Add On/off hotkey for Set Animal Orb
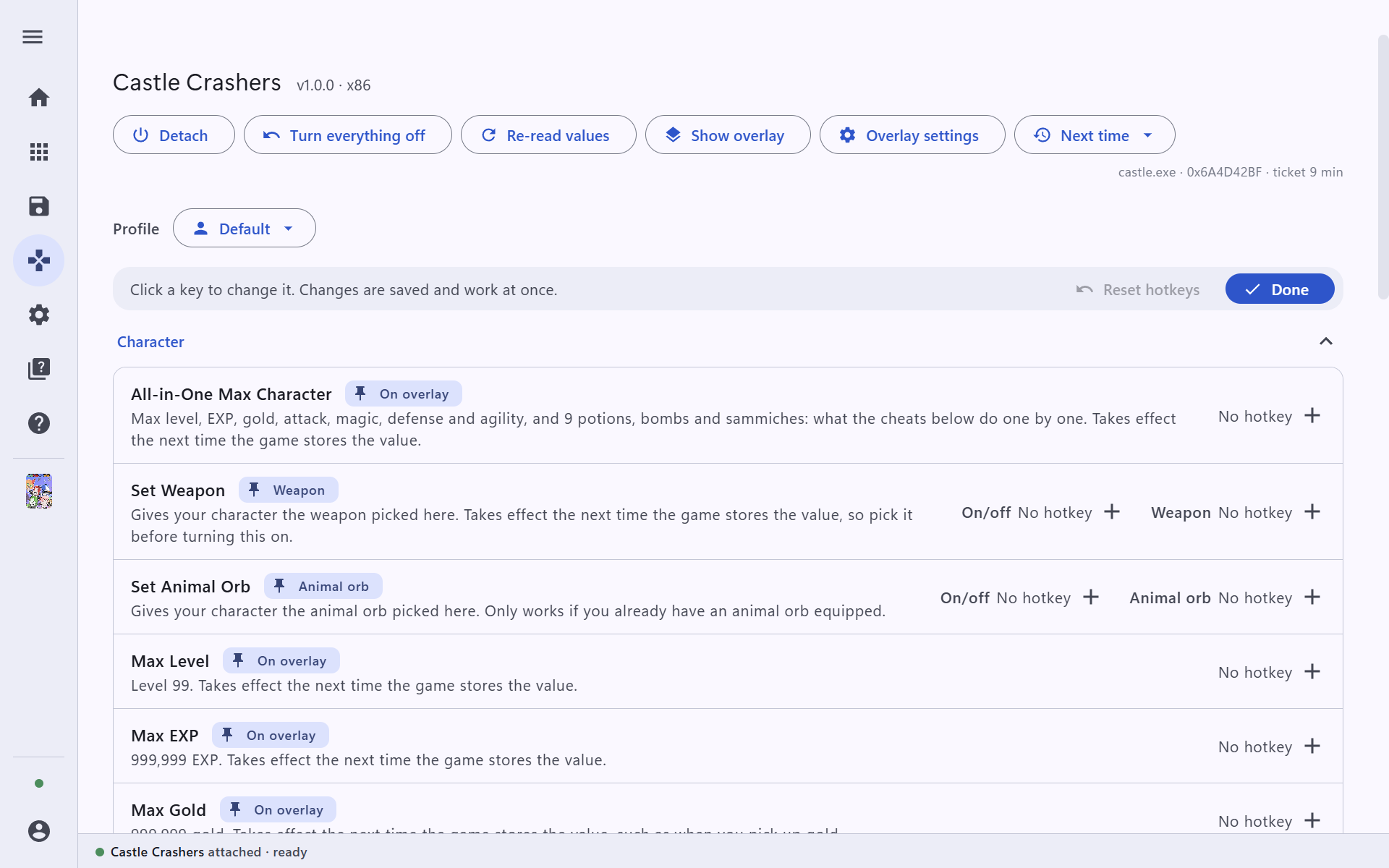This screenshot has width=1389, height=868. (x=1091, y=597)
